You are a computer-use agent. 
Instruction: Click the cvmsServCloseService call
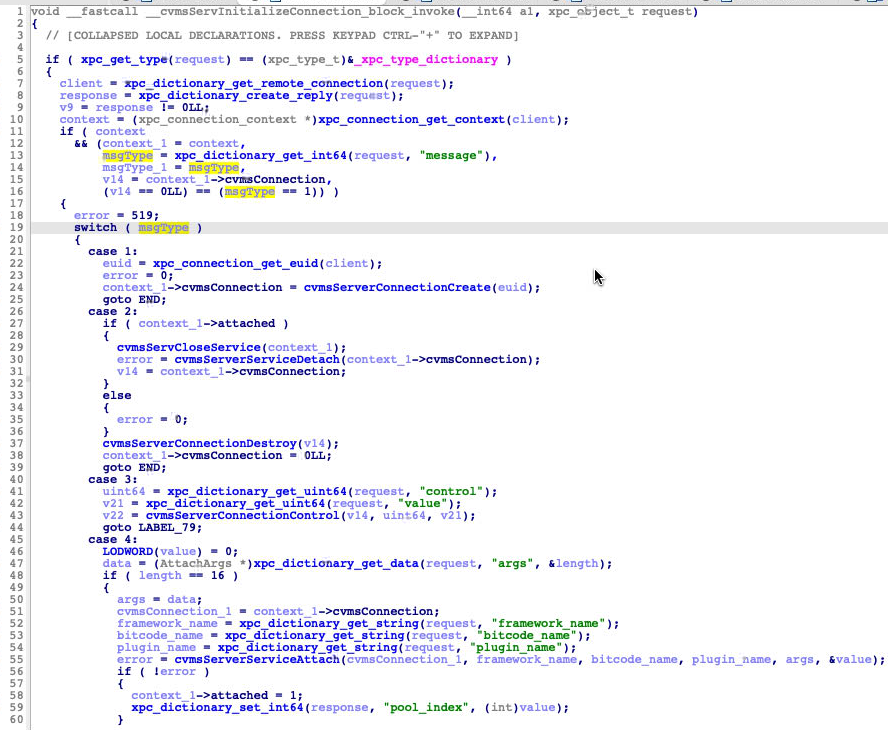point(187,347)
